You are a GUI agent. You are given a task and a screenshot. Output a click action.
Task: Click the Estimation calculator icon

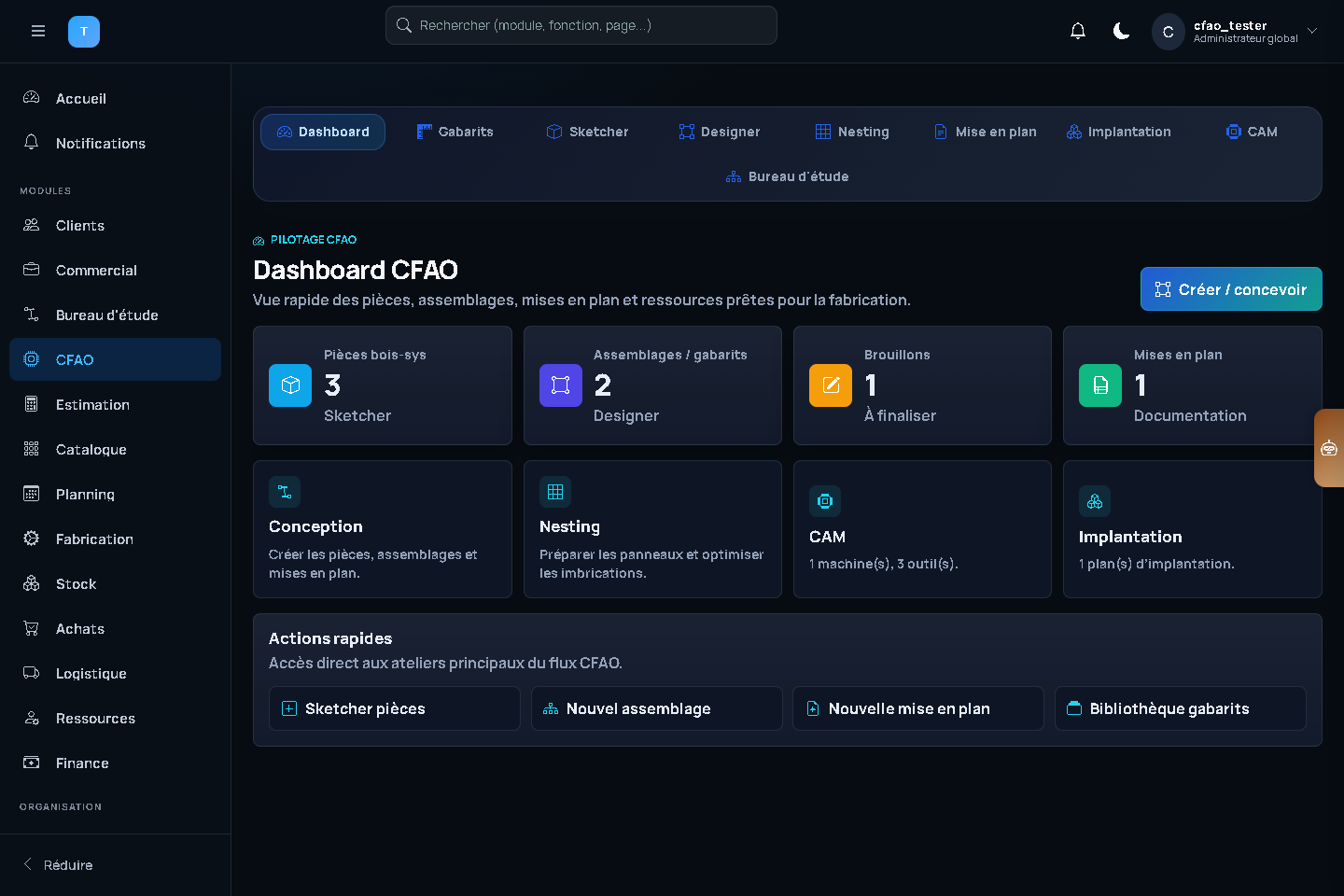(x=32, y=404)
